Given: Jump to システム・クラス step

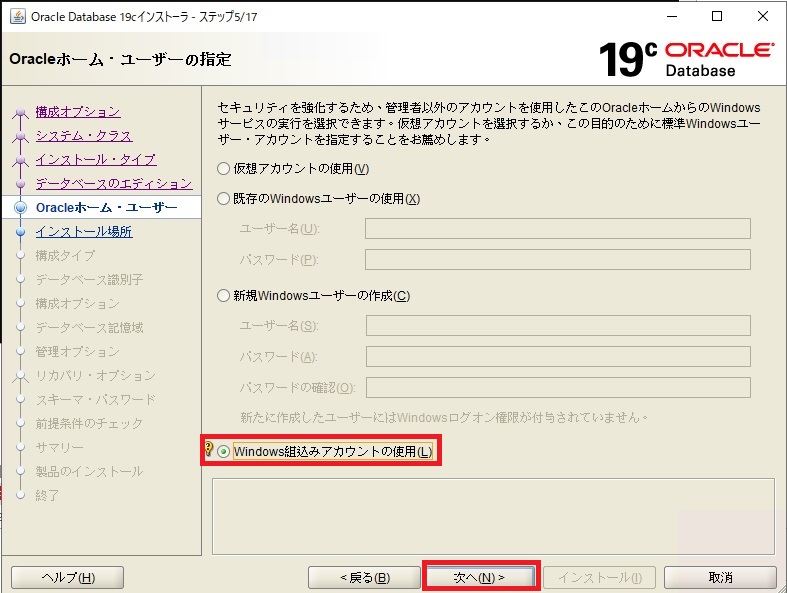Looking at the screenshot, I should pos(84,136).
